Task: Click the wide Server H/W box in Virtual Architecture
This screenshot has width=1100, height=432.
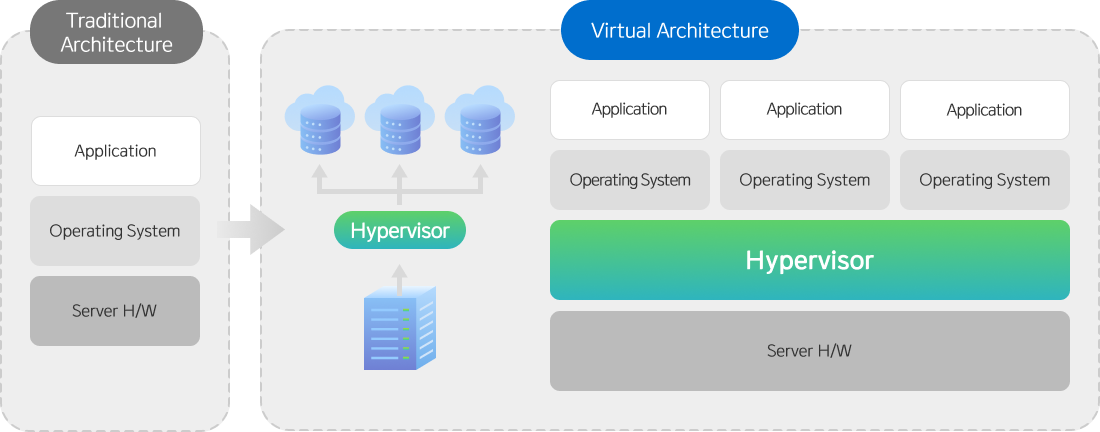Action: [810, 351]
